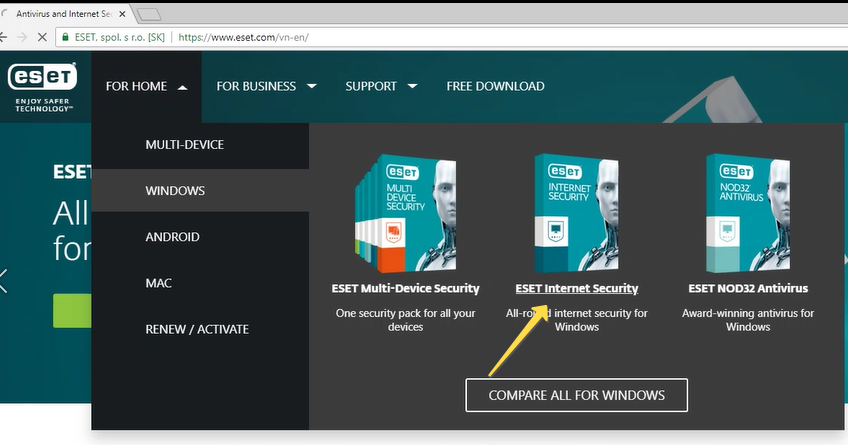Open the ESET Multi-Device Security link
This screenshot has height=445, width=848.
[x=406, y=288]
